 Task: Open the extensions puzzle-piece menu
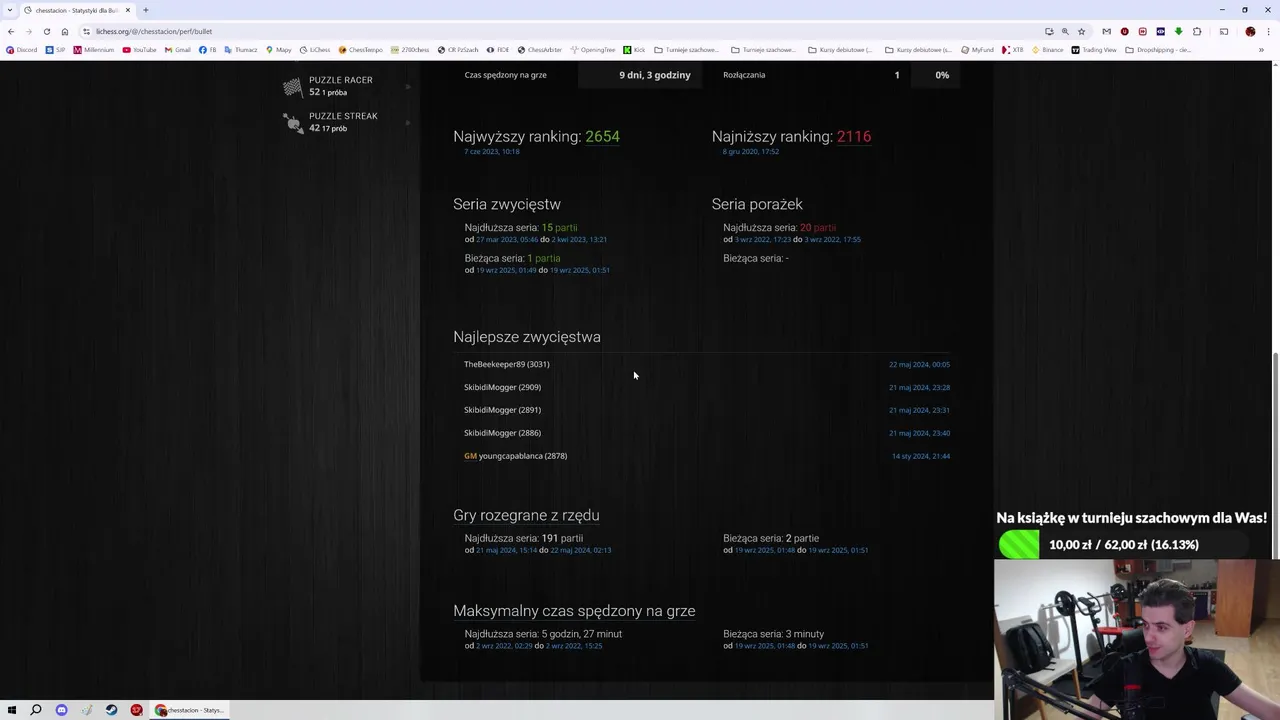[x=1197, y=31]
